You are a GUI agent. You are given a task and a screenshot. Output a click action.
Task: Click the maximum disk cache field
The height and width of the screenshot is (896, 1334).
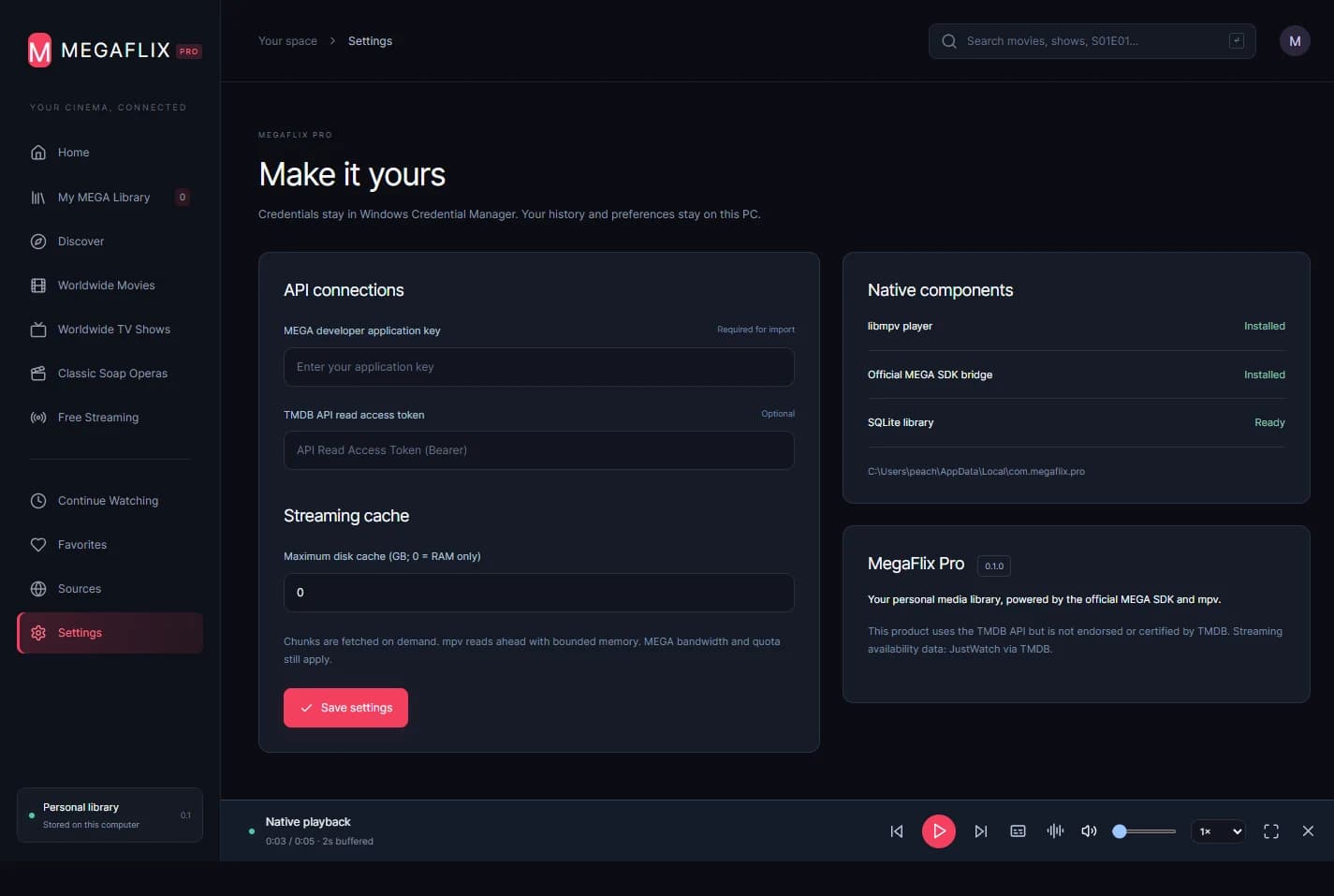(538, 593)
